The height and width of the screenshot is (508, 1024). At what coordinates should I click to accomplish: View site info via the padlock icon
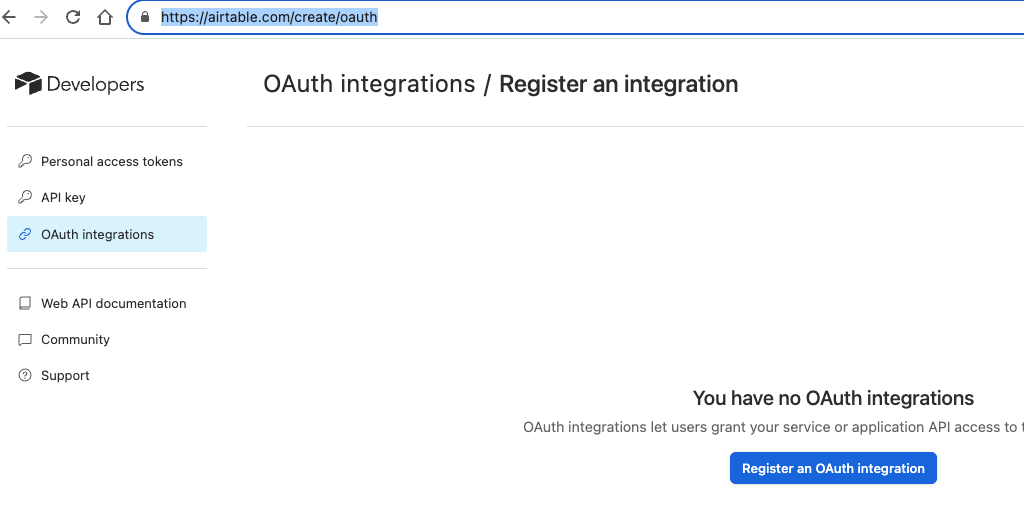(x=145, y=17)
